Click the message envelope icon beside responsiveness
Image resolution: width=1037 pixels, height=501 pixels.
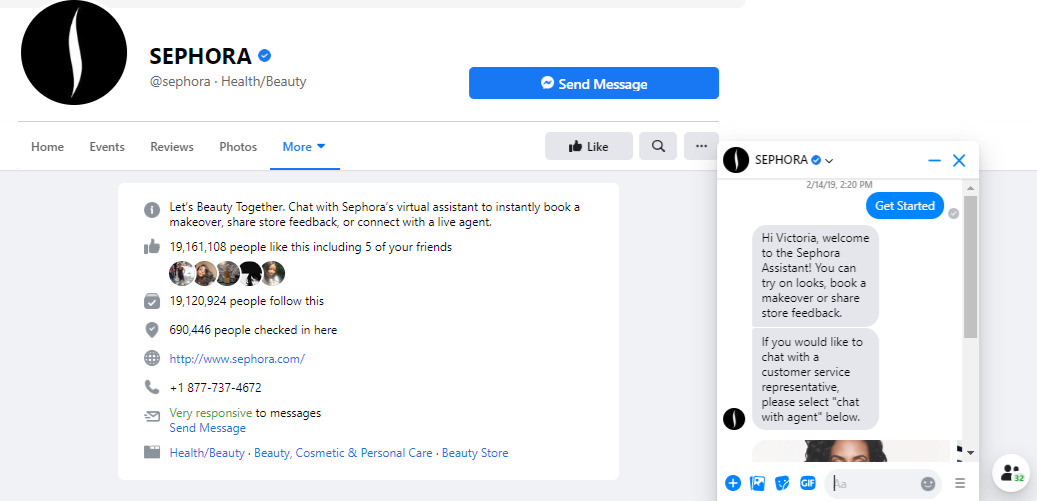[x=152, y=416]
